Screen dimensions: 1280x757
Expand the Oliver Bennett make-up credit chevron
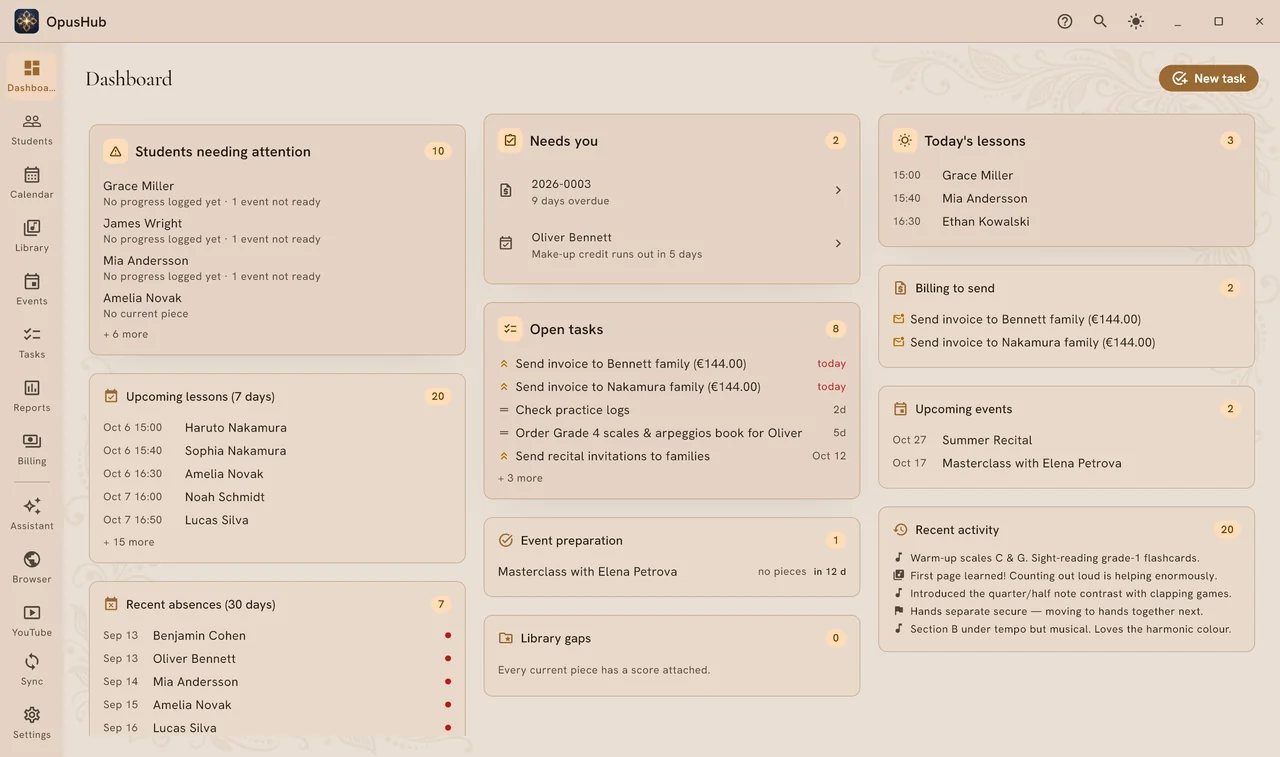838,243
